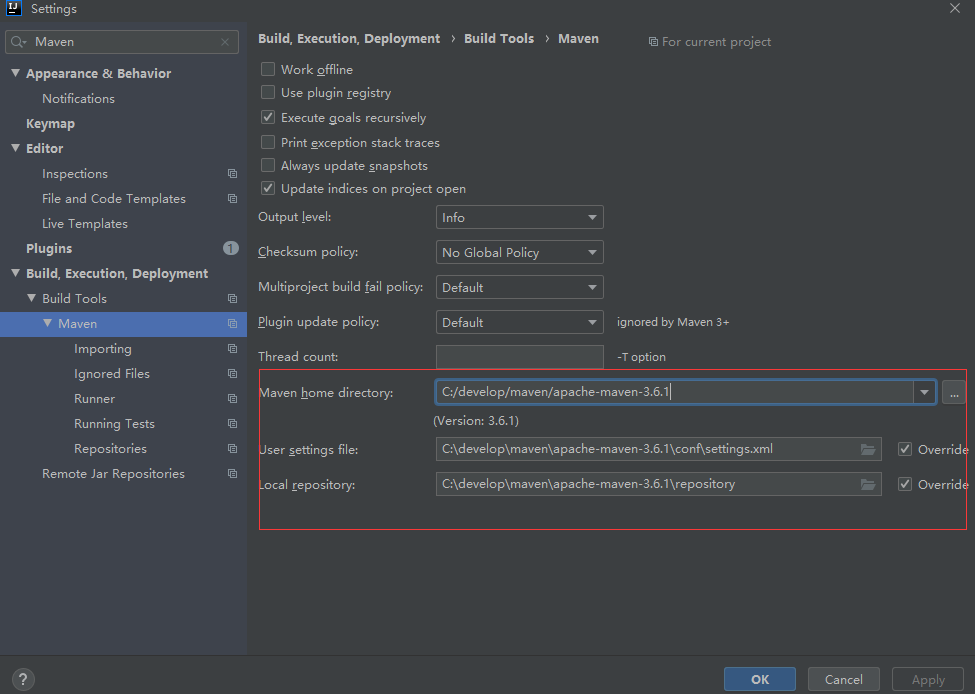This screenshot has height=694, width=975.
Task: Select Notifications in settings tree
Action: pyautogui.click(x=78, y=98)
